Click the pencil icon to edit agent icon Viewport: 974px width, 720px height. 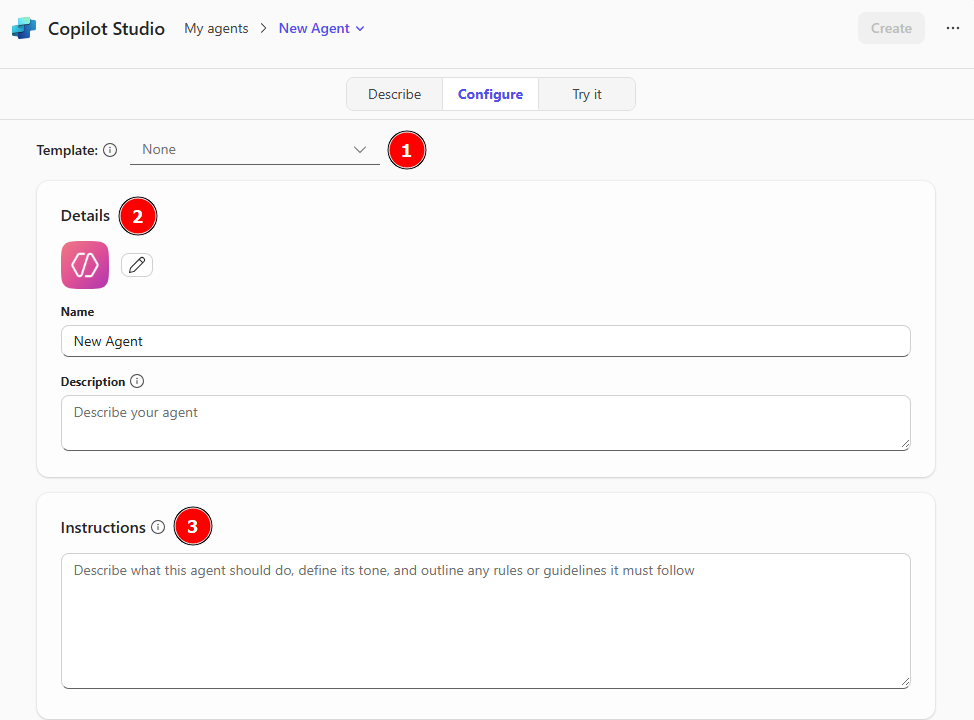tap(137, 265)
